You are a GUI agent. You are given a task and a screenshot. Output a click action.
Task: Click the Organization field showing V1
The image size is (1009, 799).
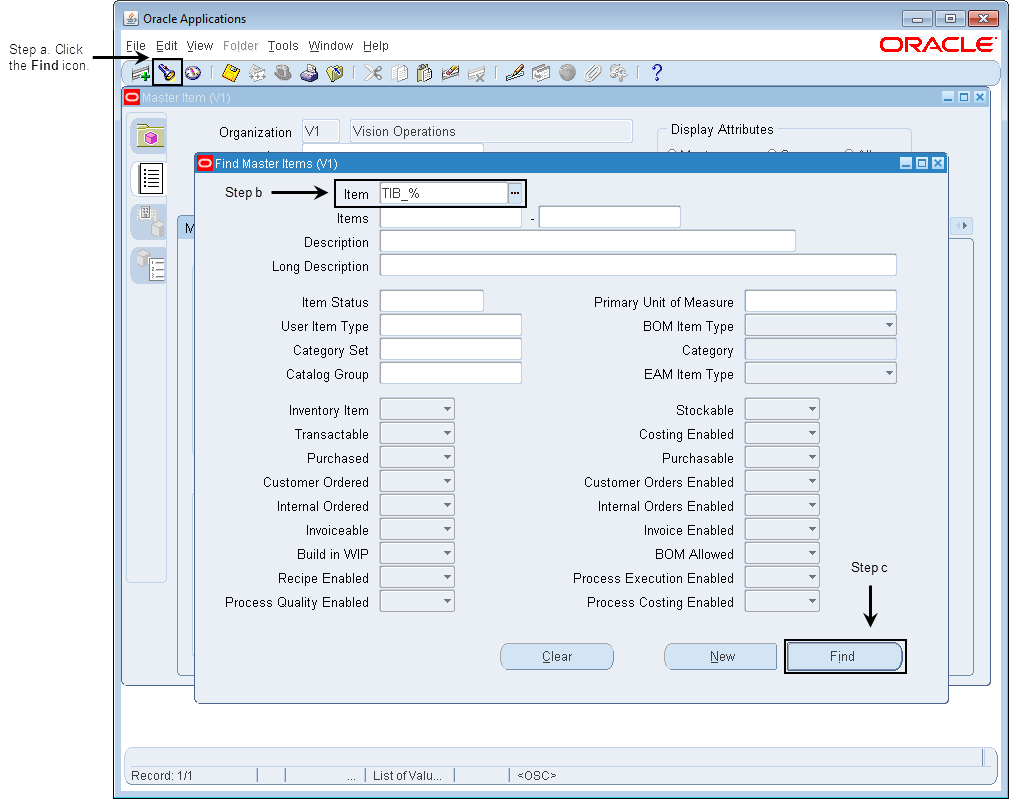point(320,131)
